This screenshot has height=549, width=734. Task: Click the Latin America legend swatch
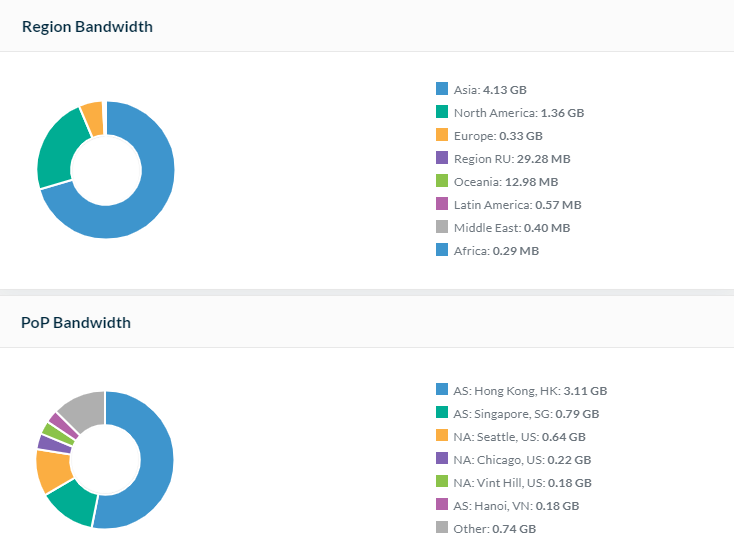point(442,204)
